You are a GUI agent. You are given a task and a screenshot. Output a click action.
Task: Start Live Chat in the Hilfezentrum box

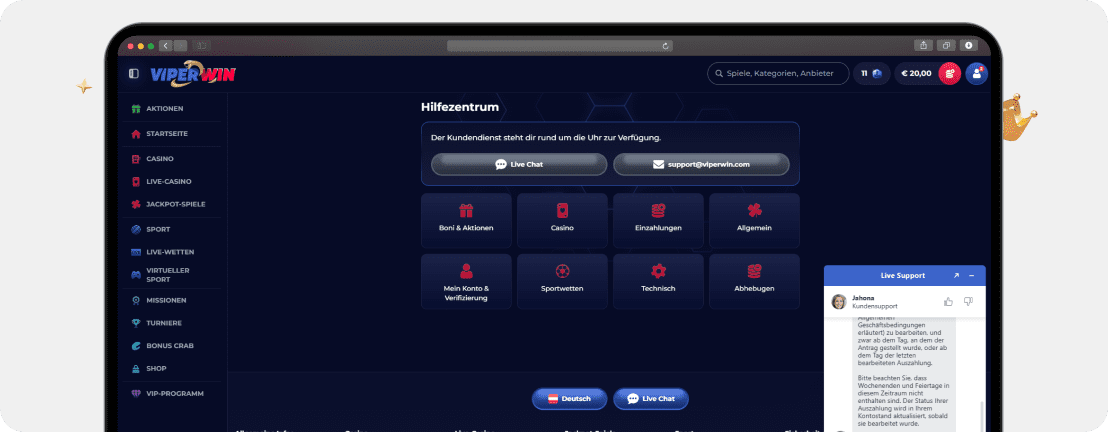(519, 164)
